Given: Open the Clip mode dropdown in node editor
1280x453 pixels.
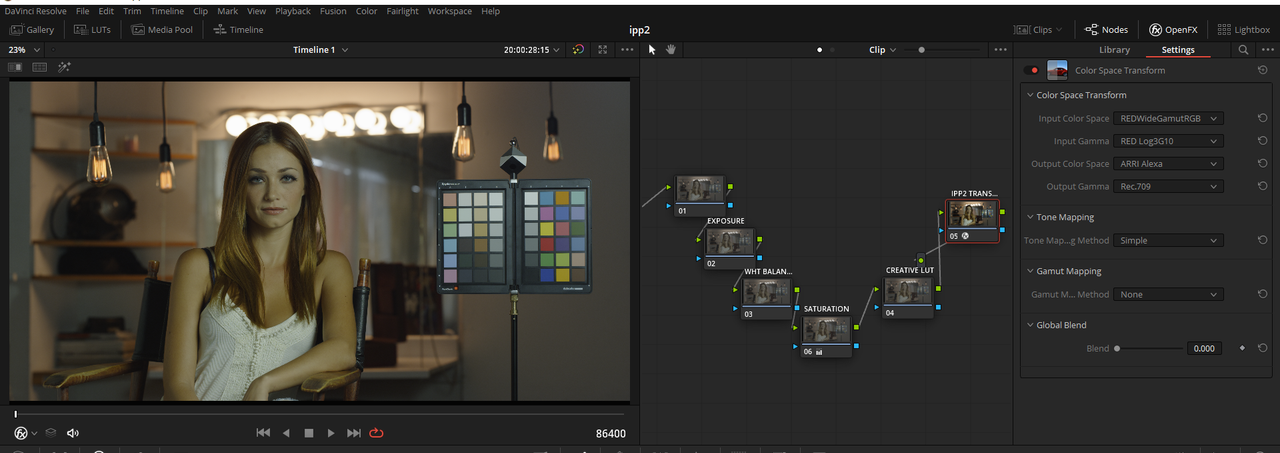Looking at the screenshot, I should pos(882,49).
